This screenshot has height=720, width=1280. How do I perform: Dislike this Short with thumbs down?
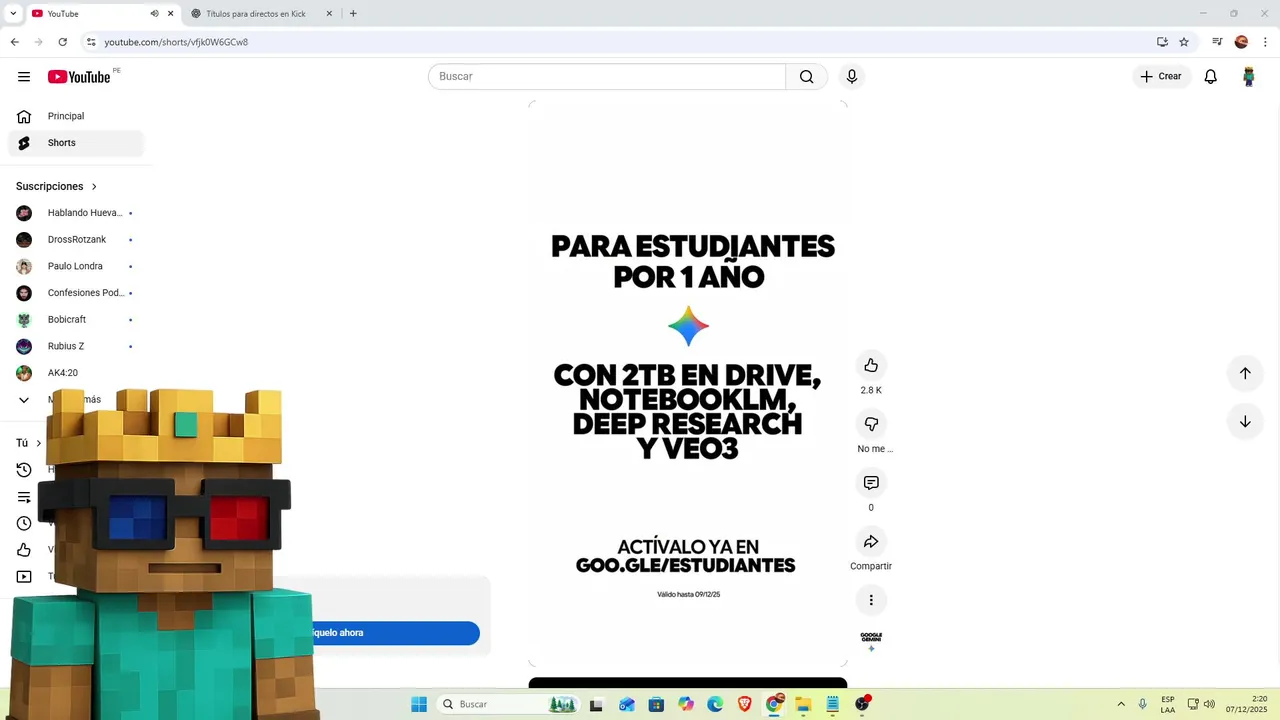[x=871, y=424]
